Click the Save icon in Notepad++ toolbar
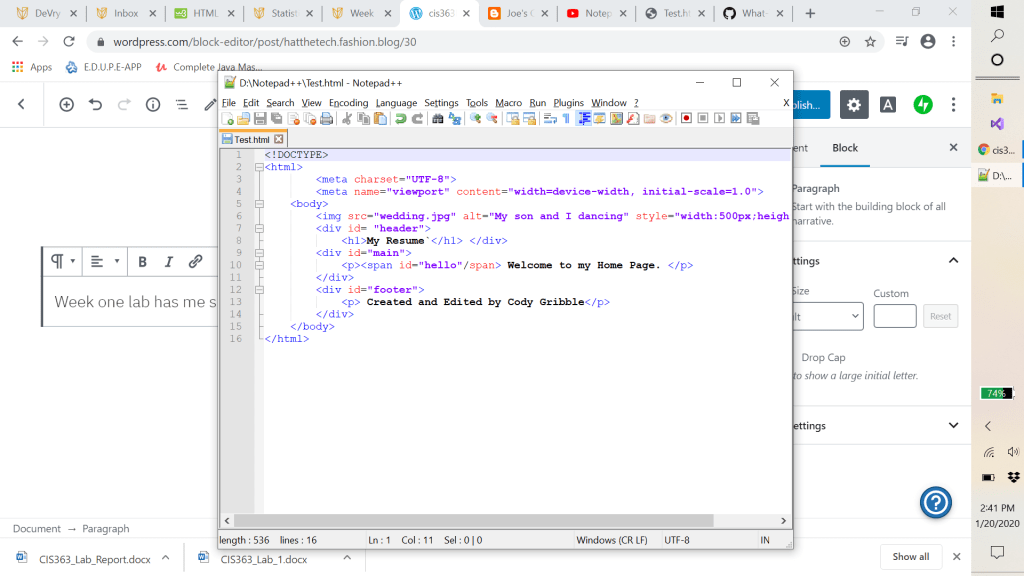Image resolution: width=1024 pixels, height=576 pixels. pyautogui.click(x=260, y=119)
